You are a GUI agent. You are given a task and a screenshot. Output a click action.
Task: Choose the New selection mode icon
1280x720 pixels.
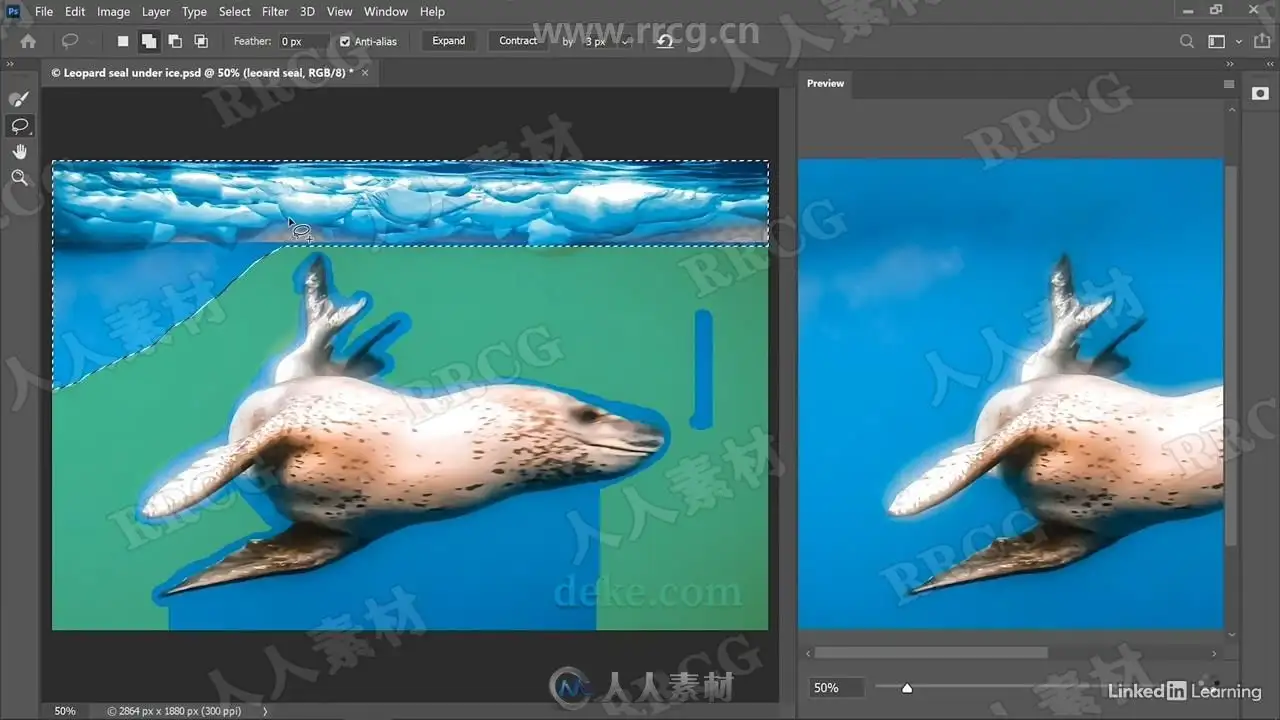[123, 41]
